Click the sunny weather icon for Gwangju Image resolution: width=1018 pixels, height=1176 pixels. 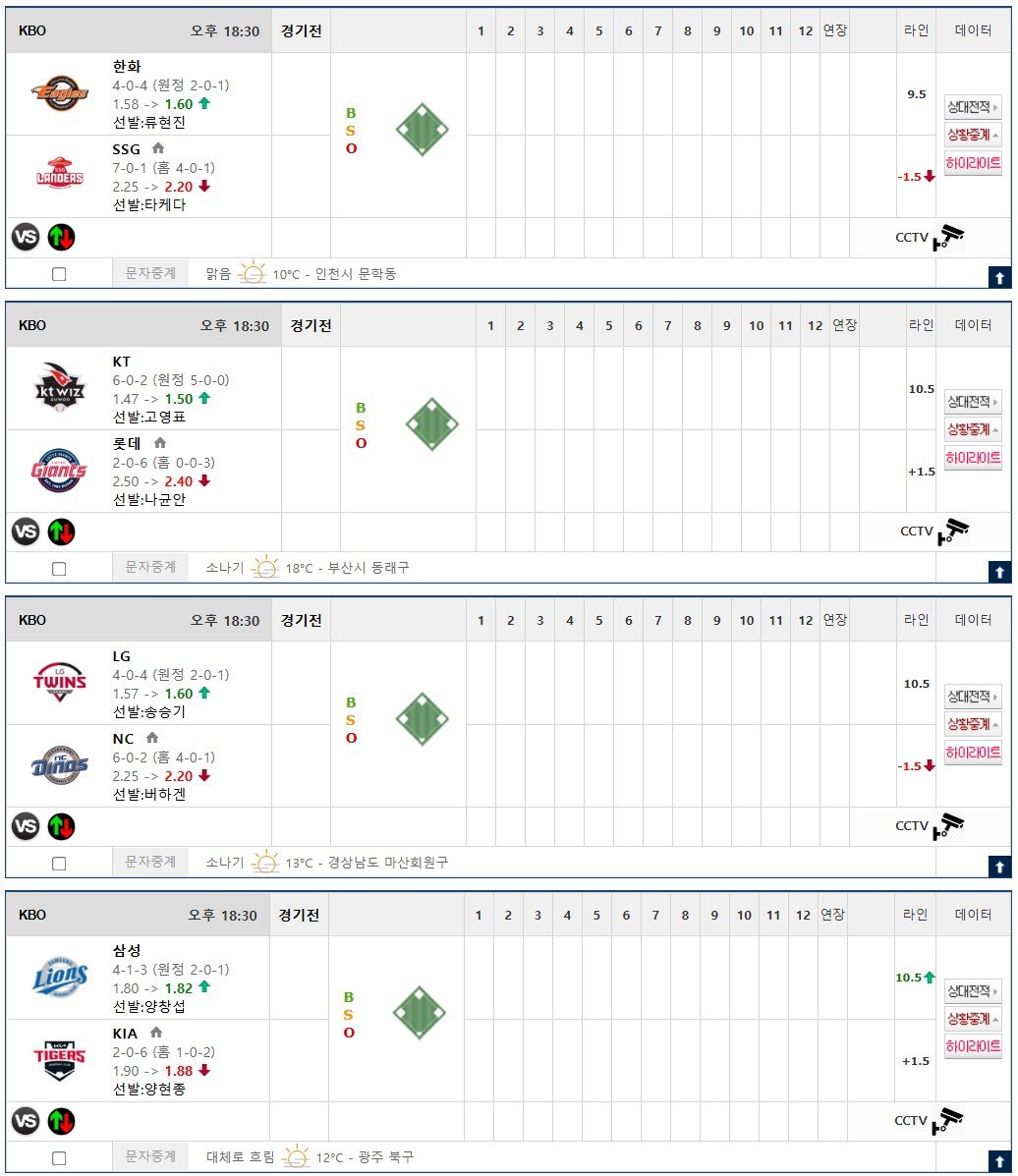(296, 1157)
